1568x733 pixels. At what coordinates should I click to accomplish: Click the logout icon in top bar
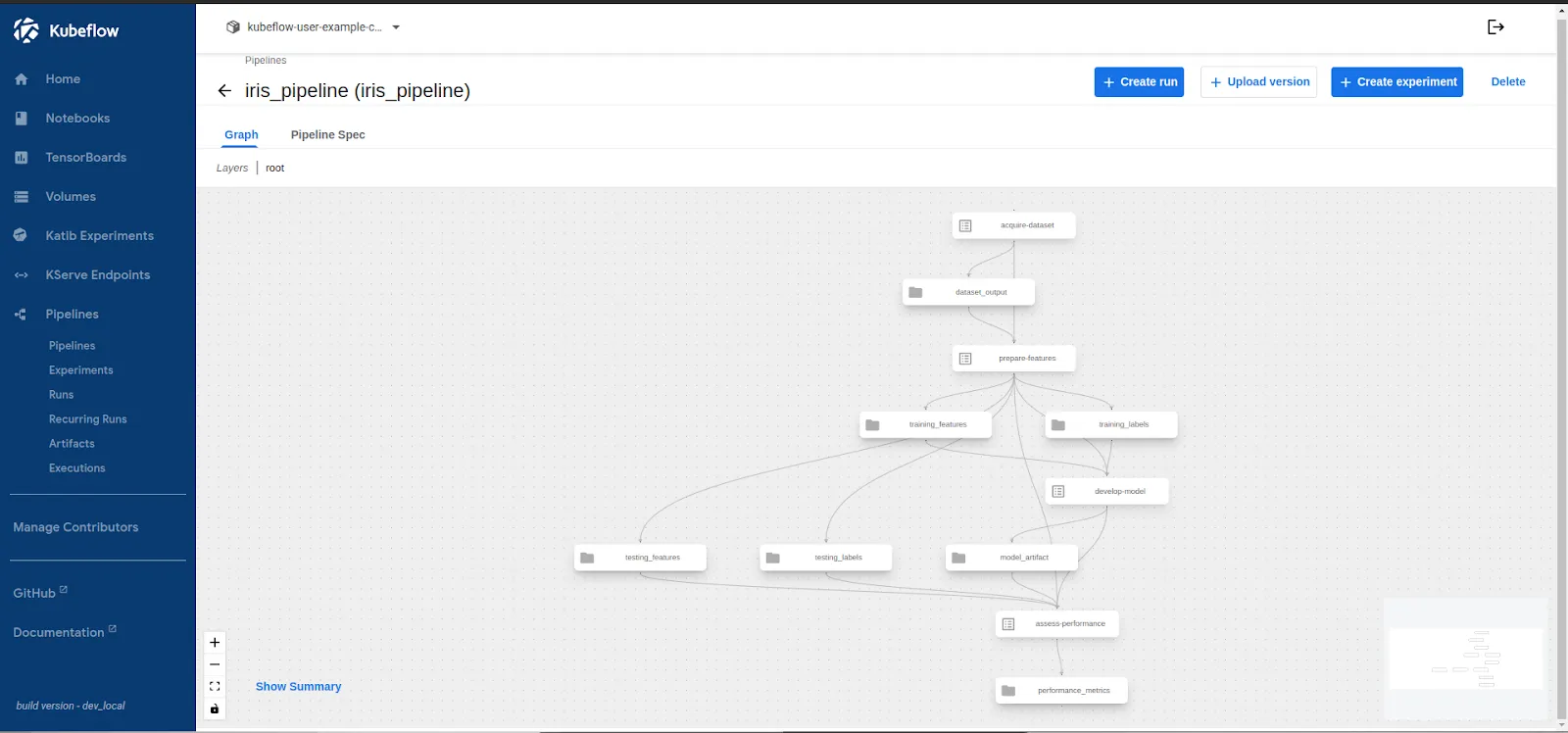pyautogui.click(x=1495, y=27)
